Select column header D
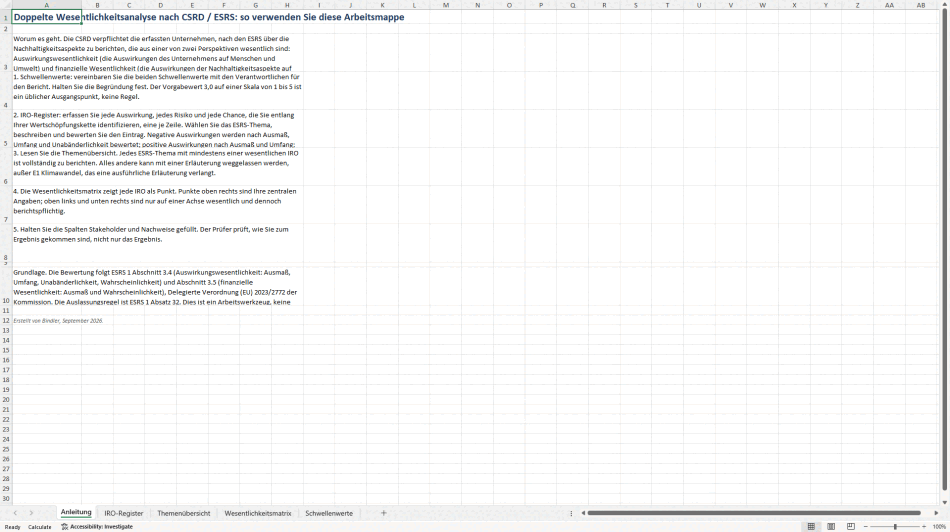 tap(161, 5)
